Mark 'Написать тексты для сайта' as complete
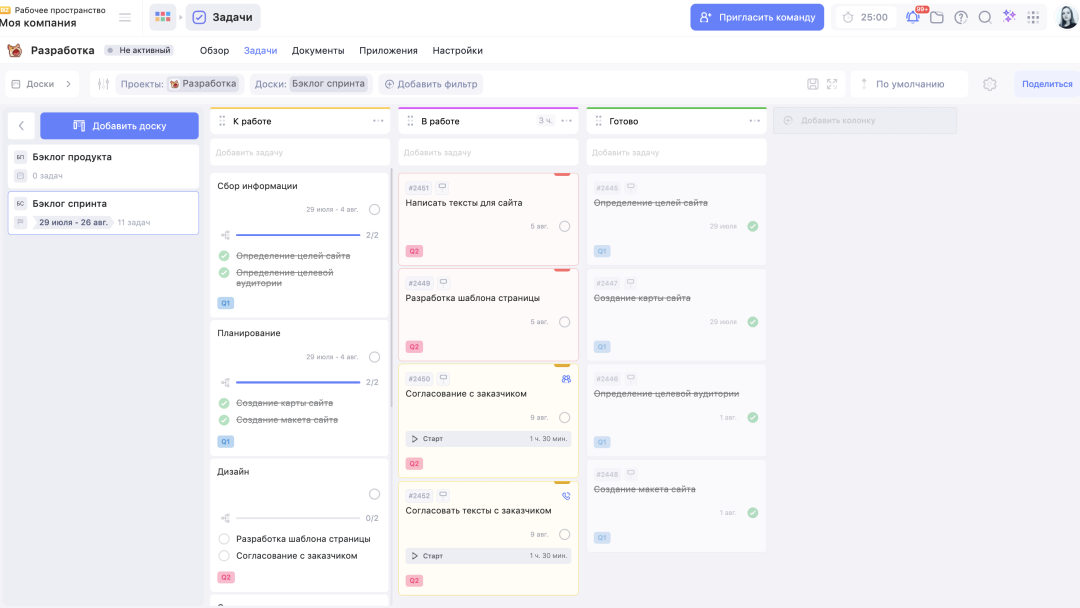This screenshot has height=608, width=1080. (x=564, y=226)
